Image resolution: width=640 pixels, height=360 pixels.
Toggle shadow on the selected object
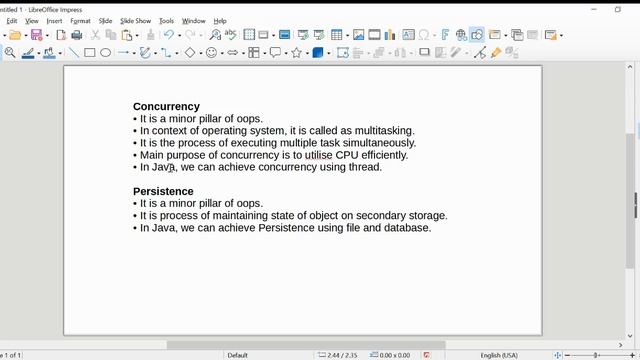[424, 53]
